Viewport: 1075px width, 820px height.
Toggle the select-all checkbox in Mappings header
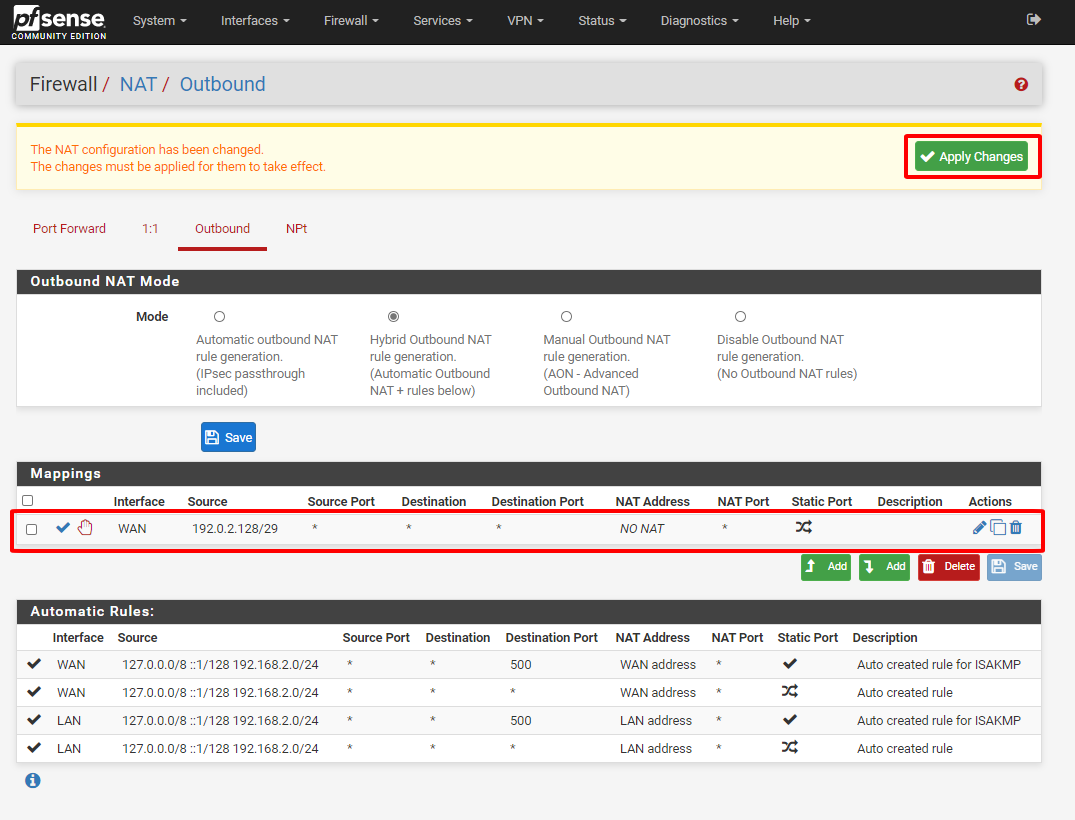[x=27, y=501]
